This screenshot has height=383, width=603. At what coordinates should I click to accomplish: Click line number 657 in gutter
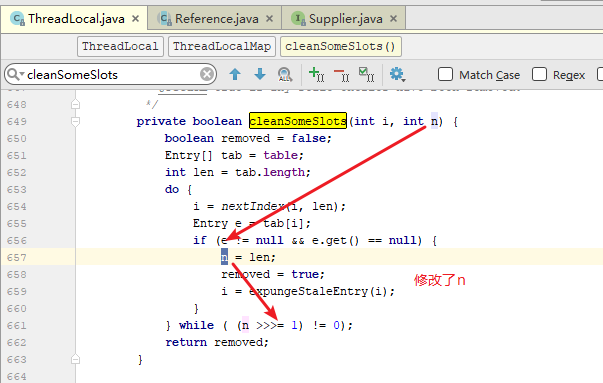pos(17,257)
